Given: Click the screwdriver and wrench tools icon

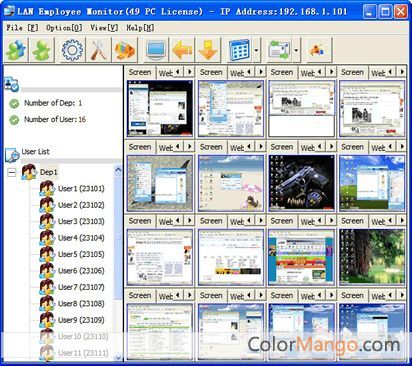Looking at the screenshot, I should pyautogui.click(x=99, y=50).
